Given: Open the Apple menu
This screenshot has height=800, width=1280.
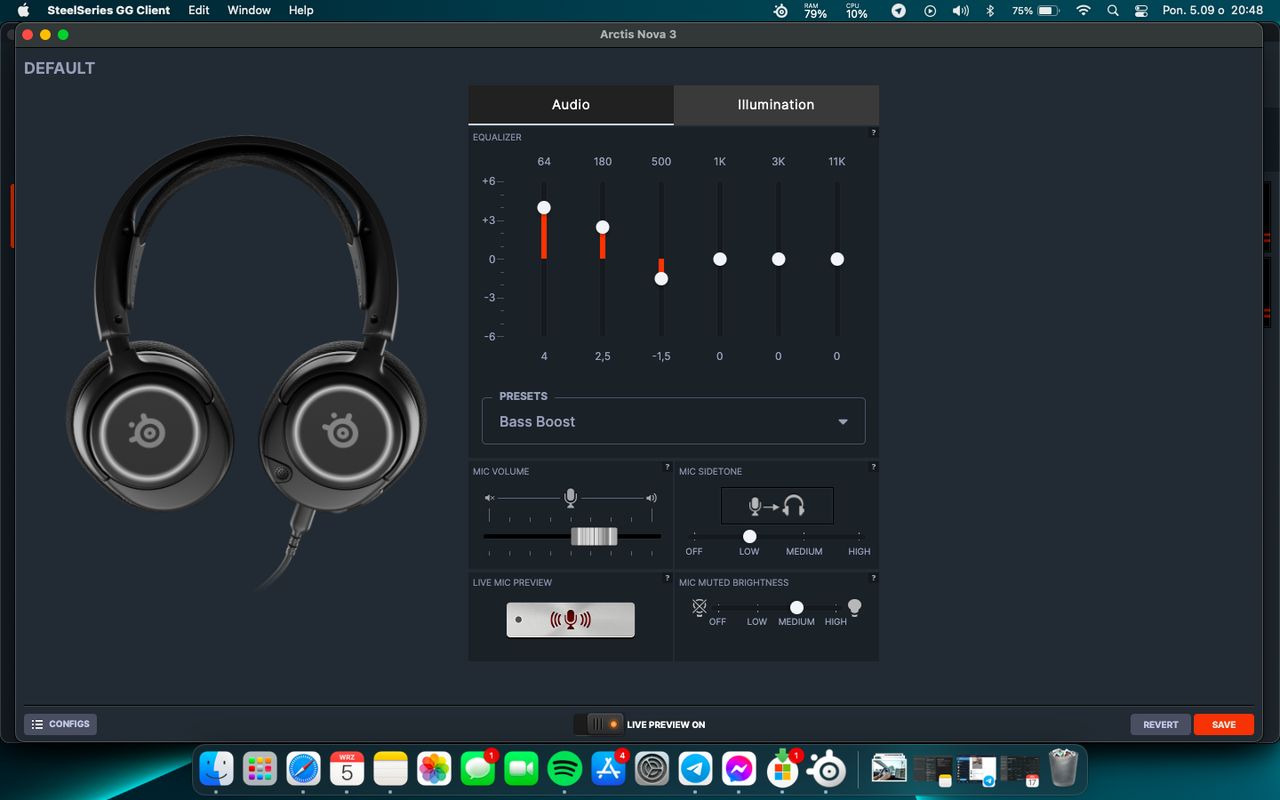Looking at the screenshot, I should pyautogui.click(x=23, y=10).
